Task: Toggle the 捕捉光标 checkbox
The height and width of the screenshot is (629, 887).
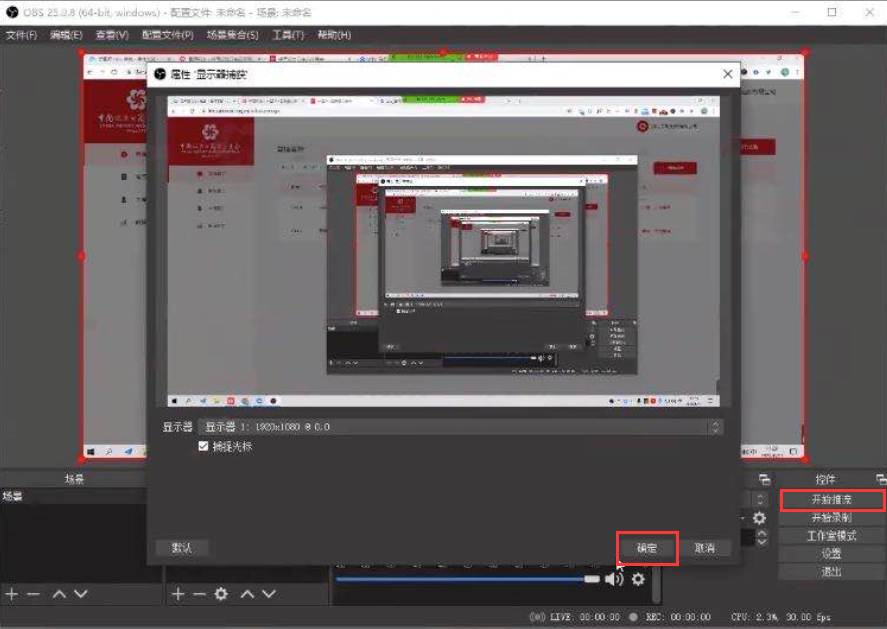Action: (205, 447)
